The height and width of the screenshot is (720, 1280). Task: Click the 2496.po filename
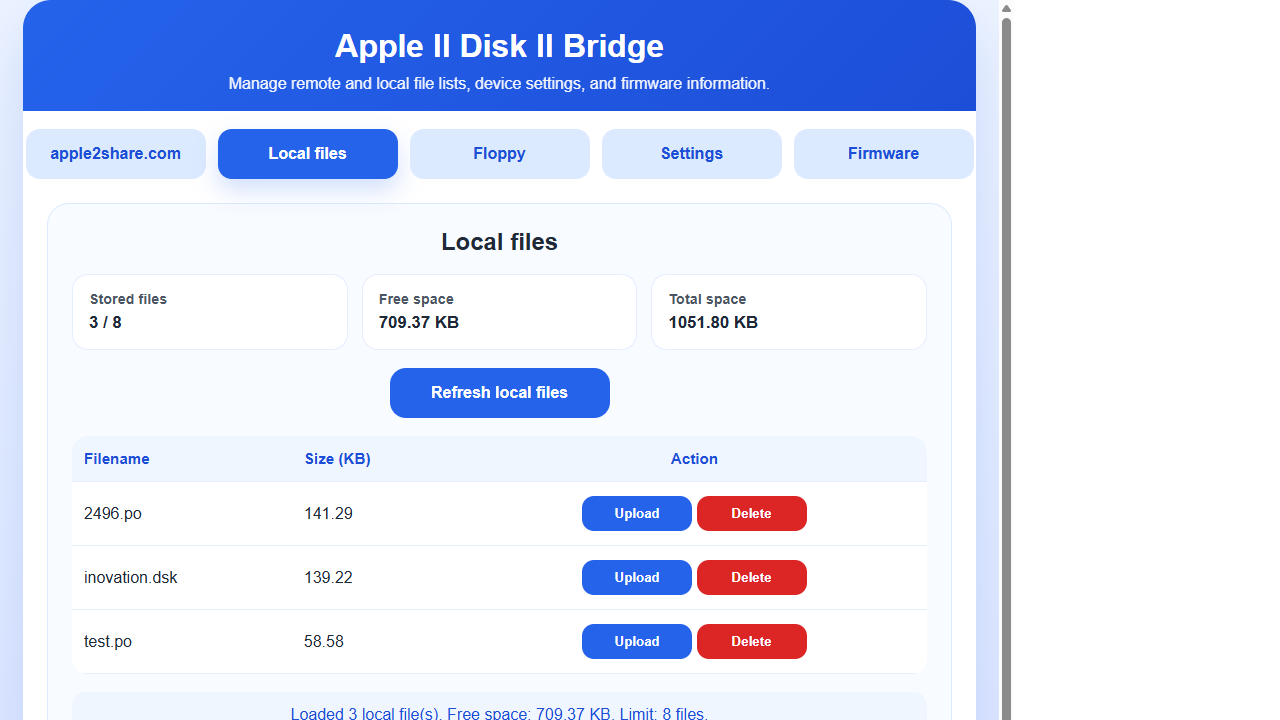113,514
